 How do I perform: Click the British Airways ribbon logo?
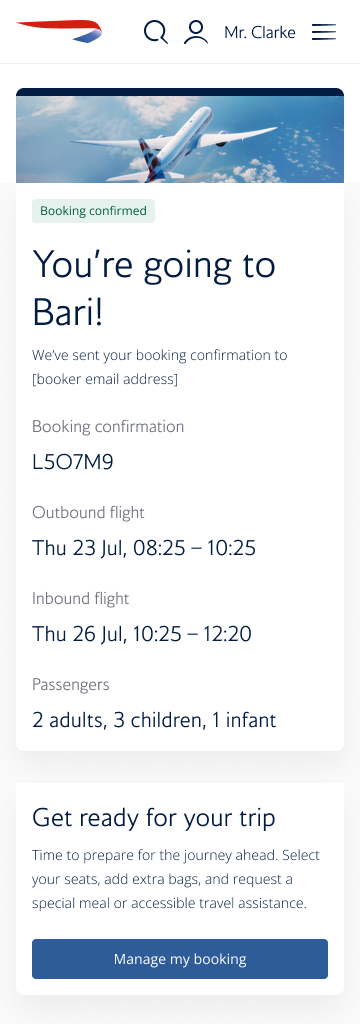tap(59, 31)
